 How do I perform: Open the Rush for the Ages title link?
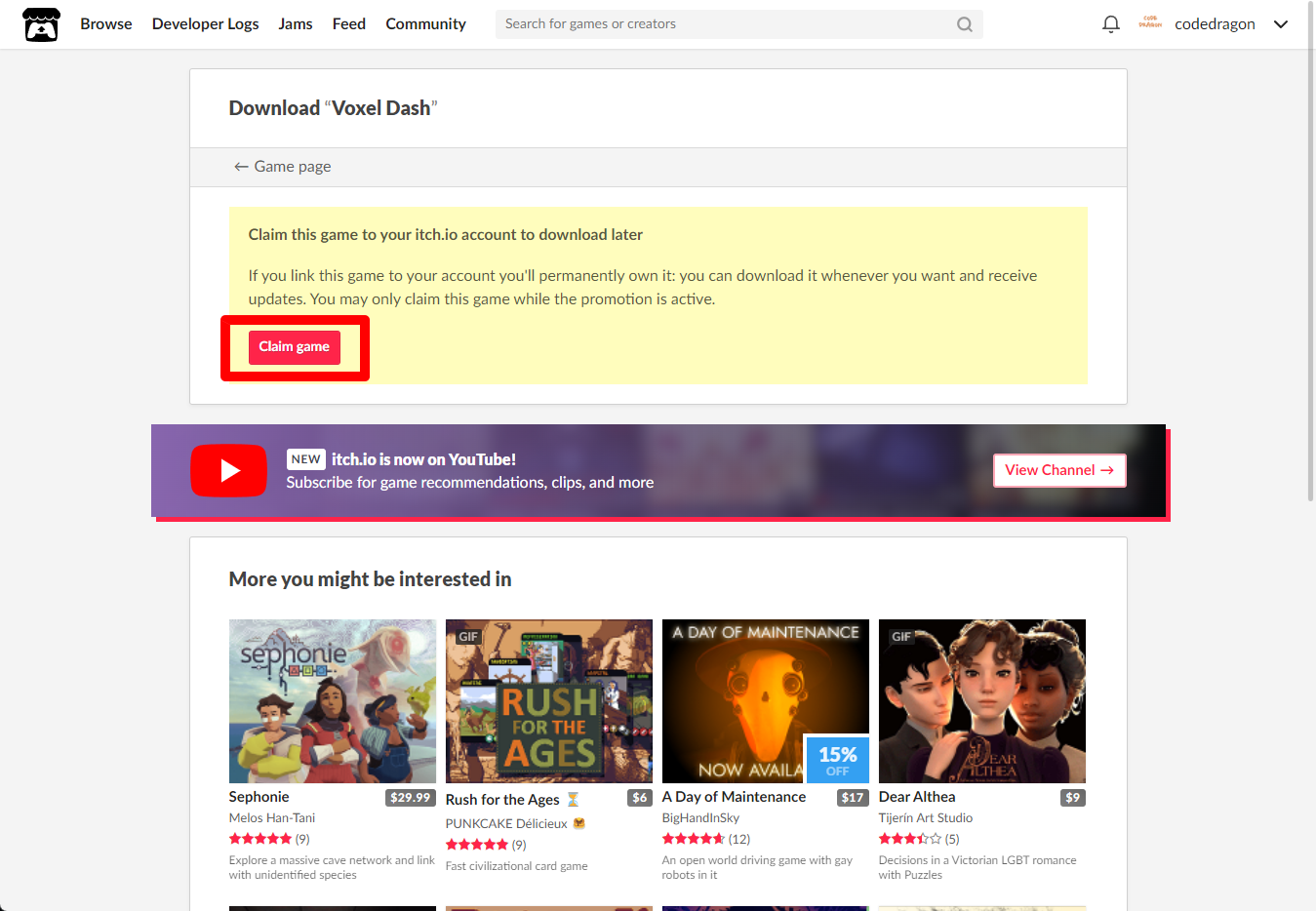tap(502, 800)
